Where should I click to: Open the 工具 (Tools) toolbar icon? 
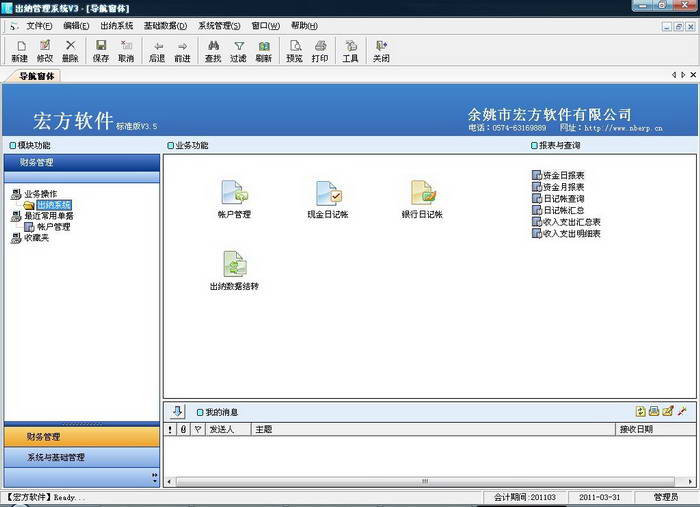point(350,51)
